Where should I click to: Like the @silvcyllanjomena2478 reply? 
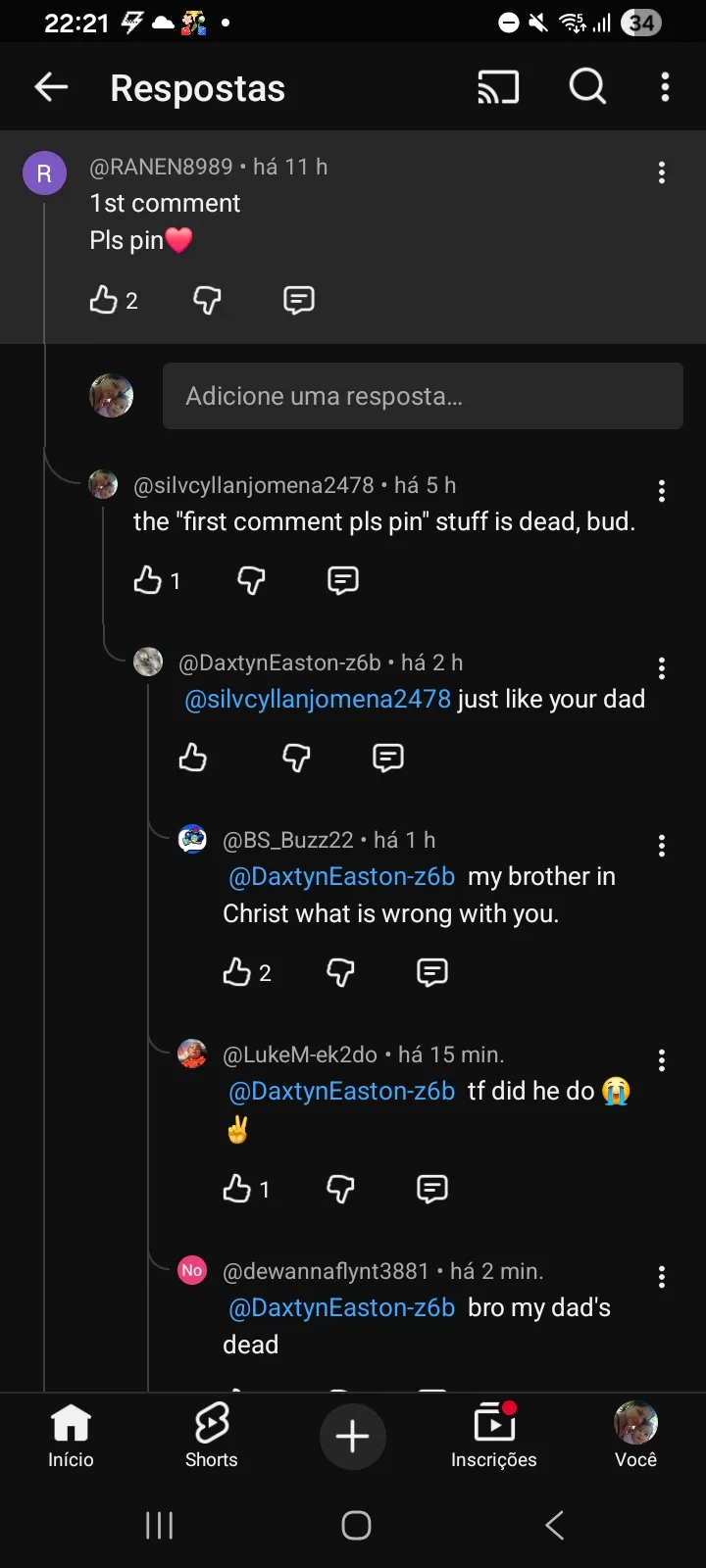coord(148,580)
